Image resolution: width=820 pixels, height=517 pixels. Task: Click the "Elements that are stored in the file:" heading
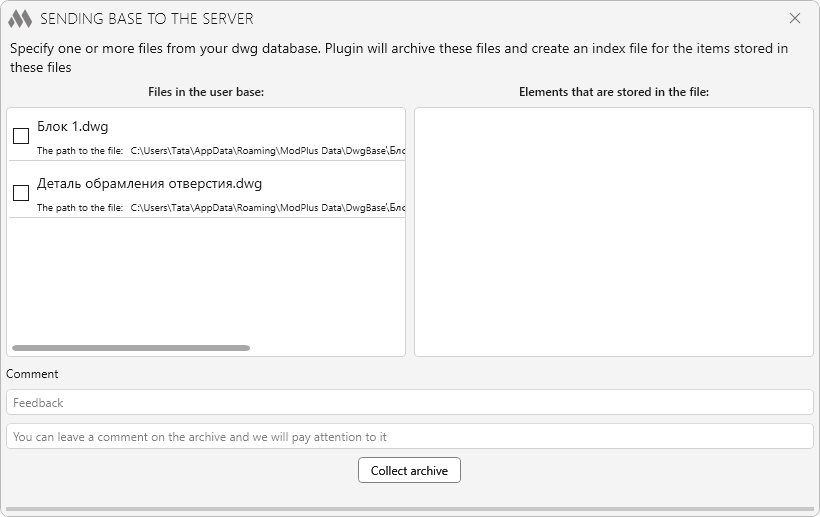click(613, 92)
